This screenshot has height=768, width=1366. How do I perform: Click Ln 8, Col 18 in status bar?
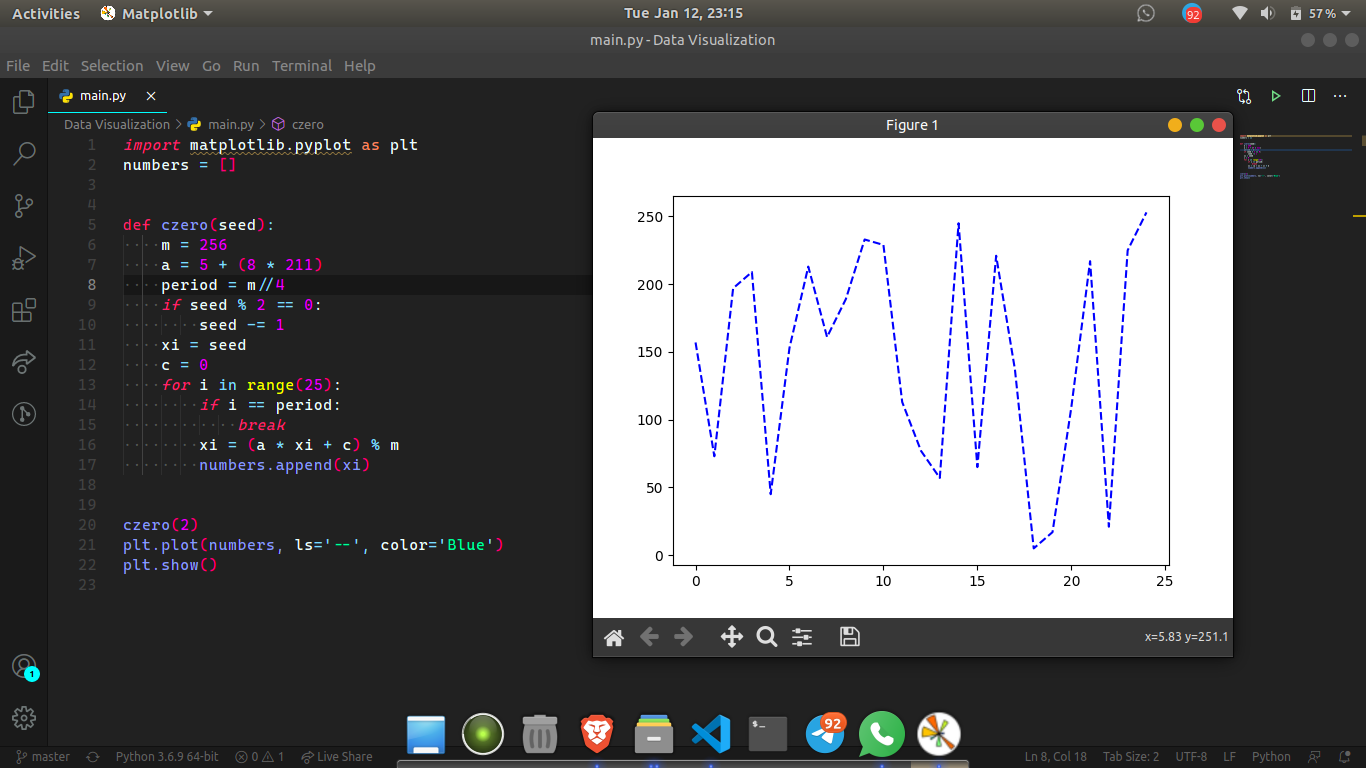click(x=1055, y=757)
